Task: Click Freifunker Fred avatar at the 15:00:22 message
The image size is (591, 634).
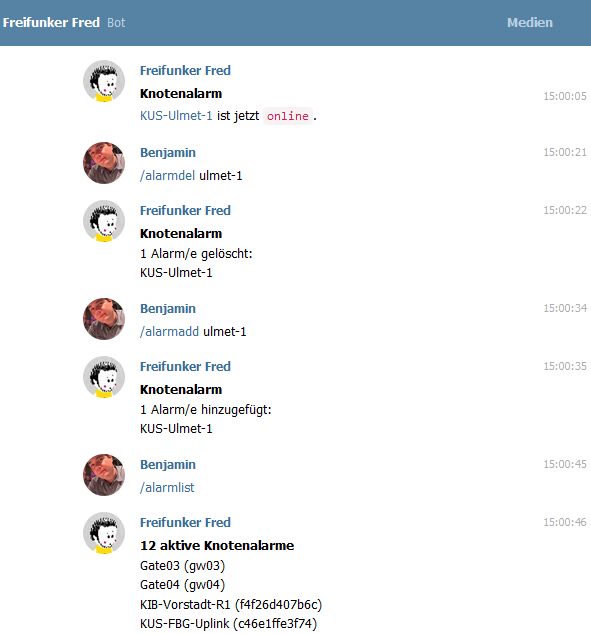Action: point(104,221)
